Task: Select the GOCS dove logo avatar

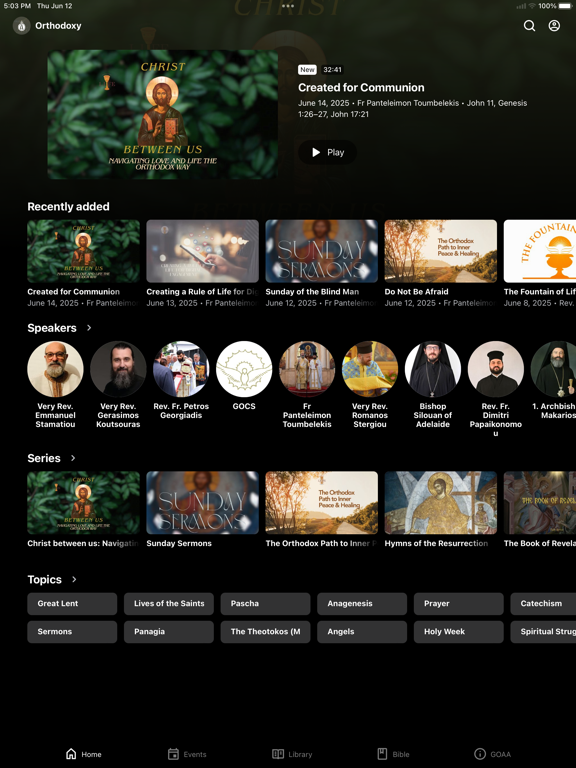Action: click(x=244, y=369)
